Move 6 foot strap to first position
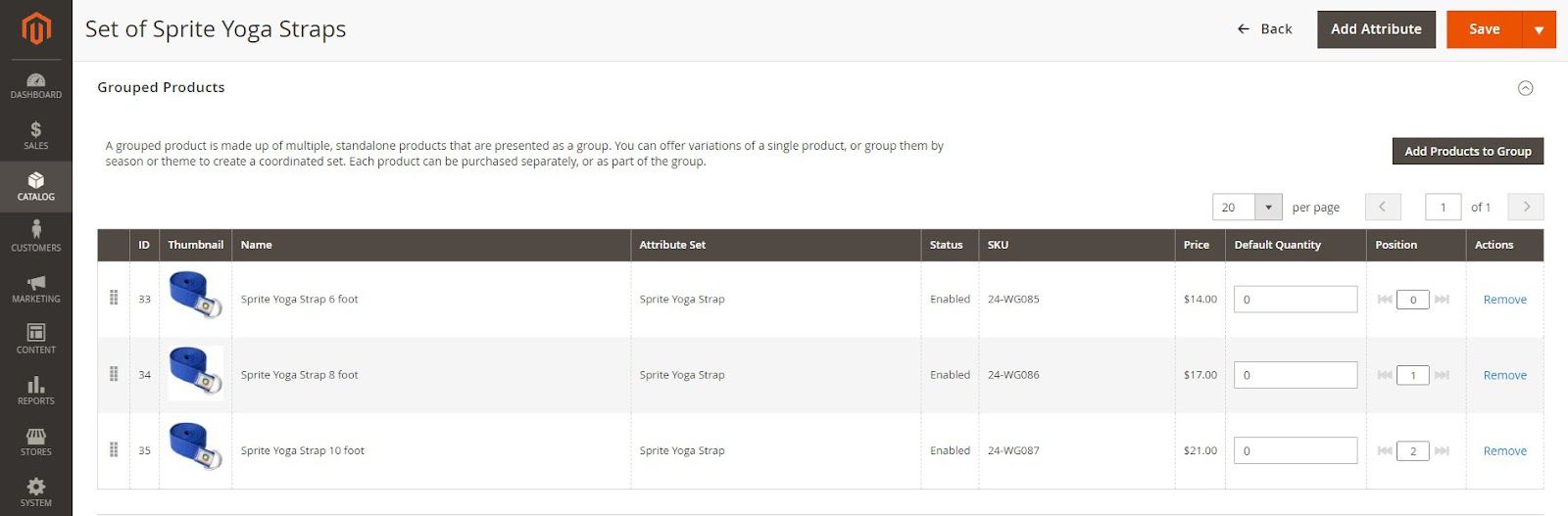The image size is (1568, 516). click(1385, 300)
